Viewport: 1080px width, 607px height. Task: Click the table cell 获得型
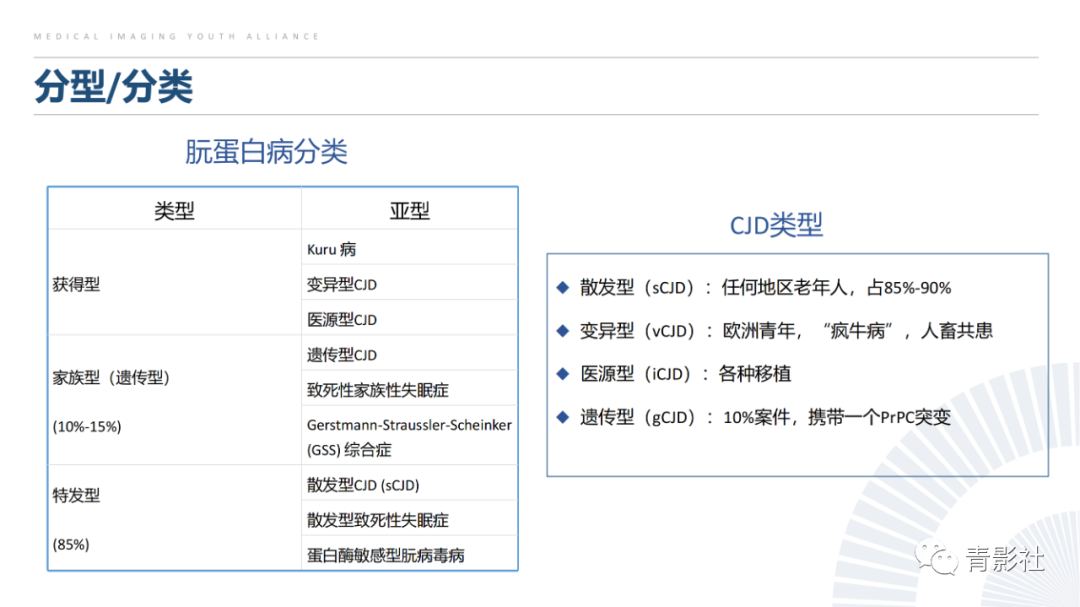coord(76,284)
